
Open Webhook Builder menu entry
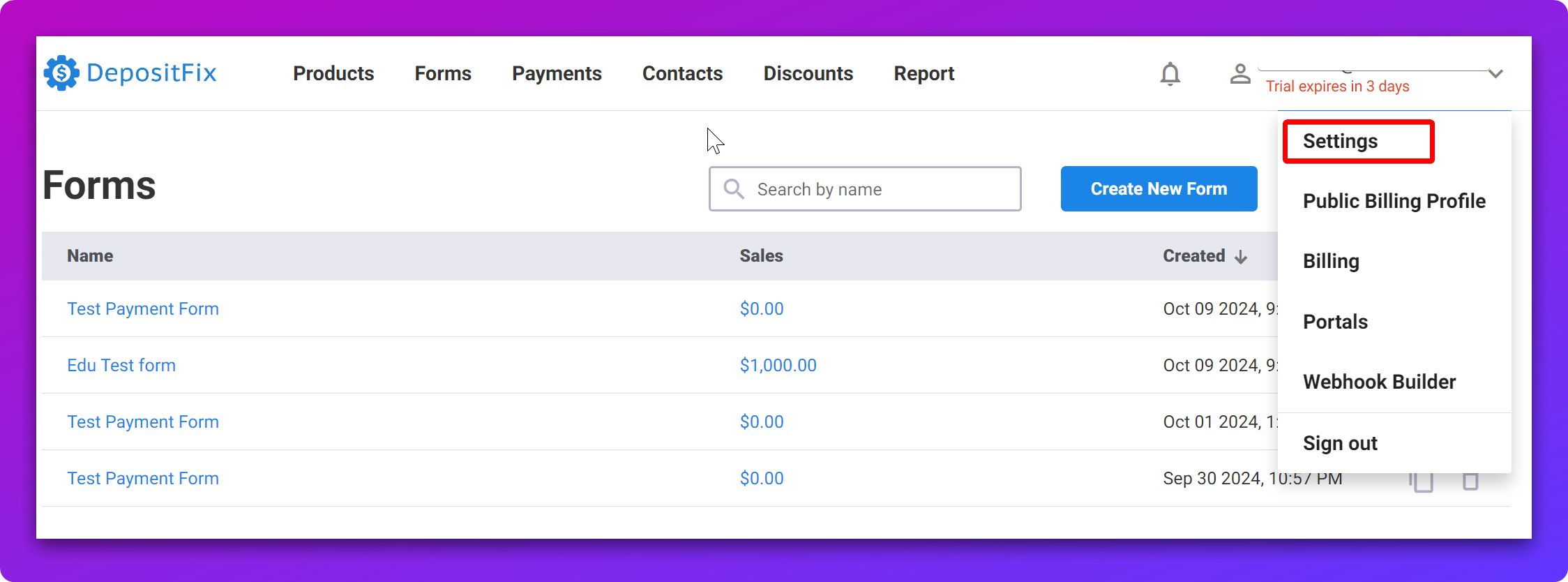1379,382
